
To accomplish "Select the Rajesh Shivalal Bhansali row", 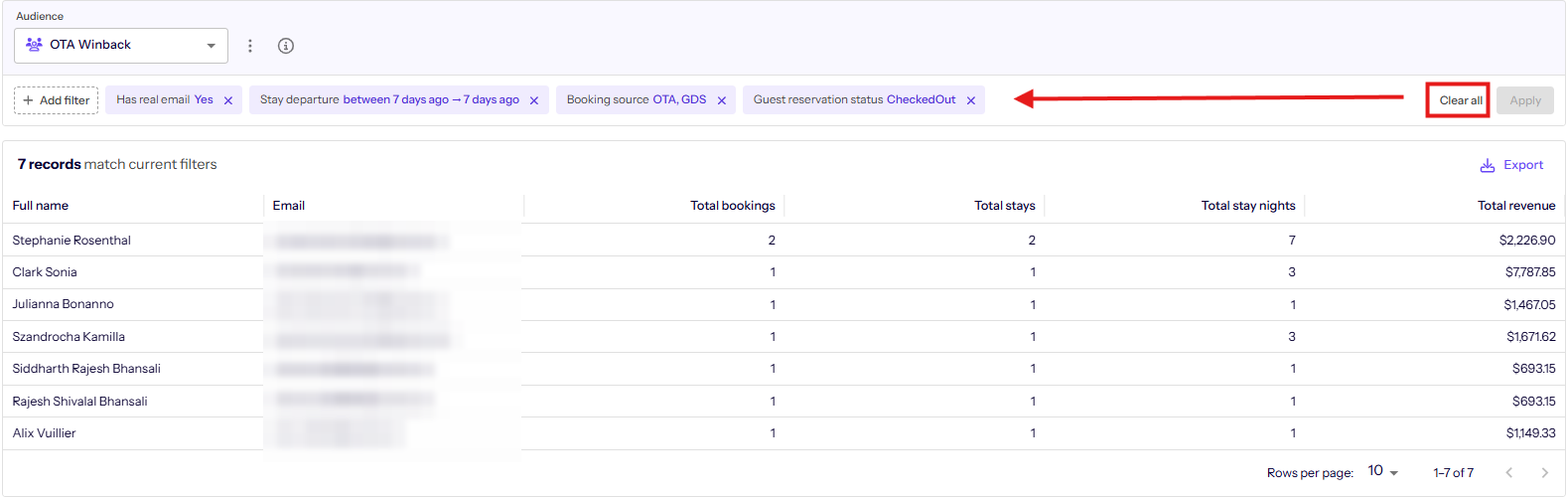I will click(784, 402).
